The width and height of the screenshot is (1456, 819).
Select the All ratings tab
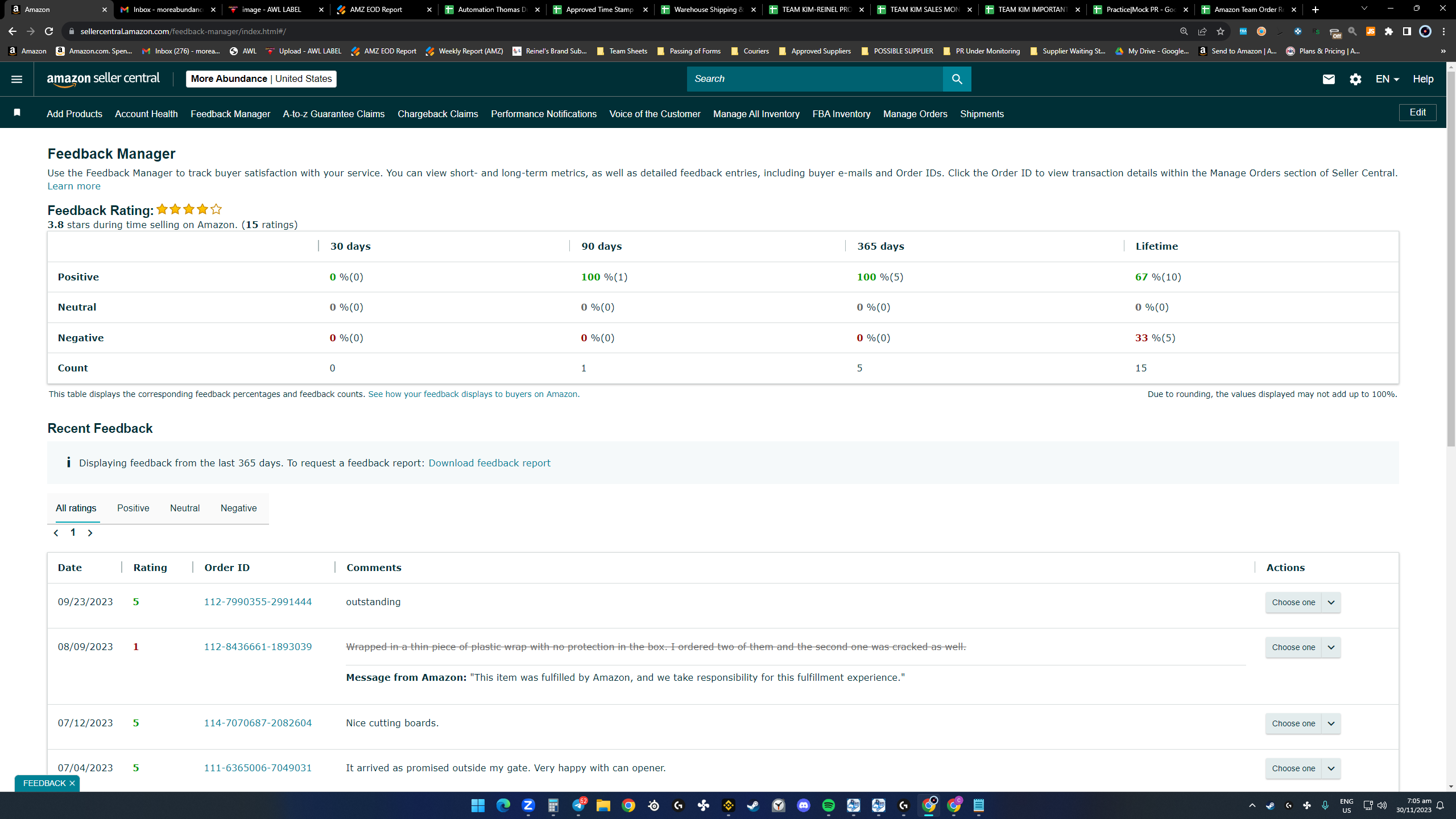76,508
